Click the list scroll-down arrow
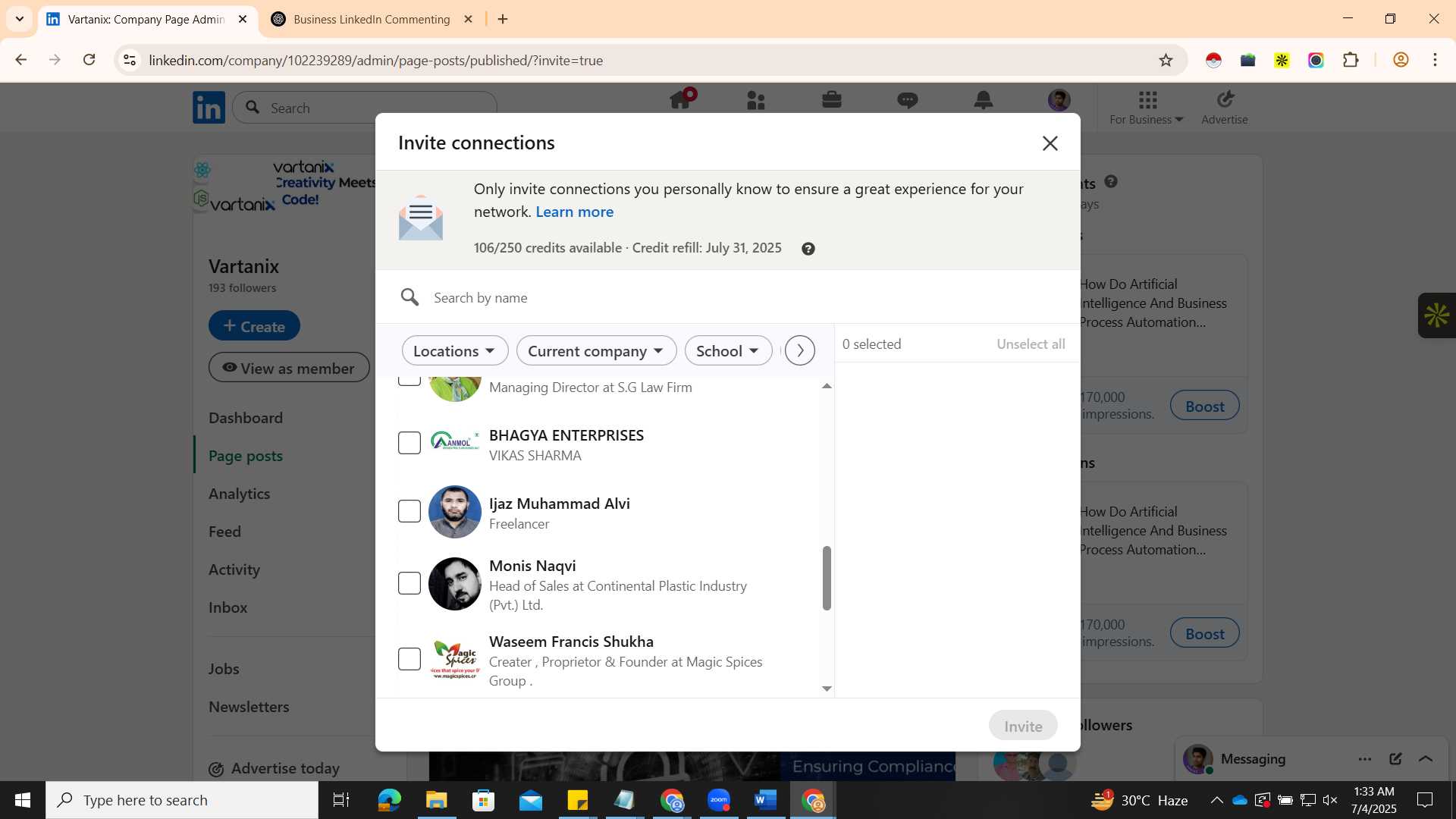The height and width of the screenshot is (819, 1456). point(827,689)
